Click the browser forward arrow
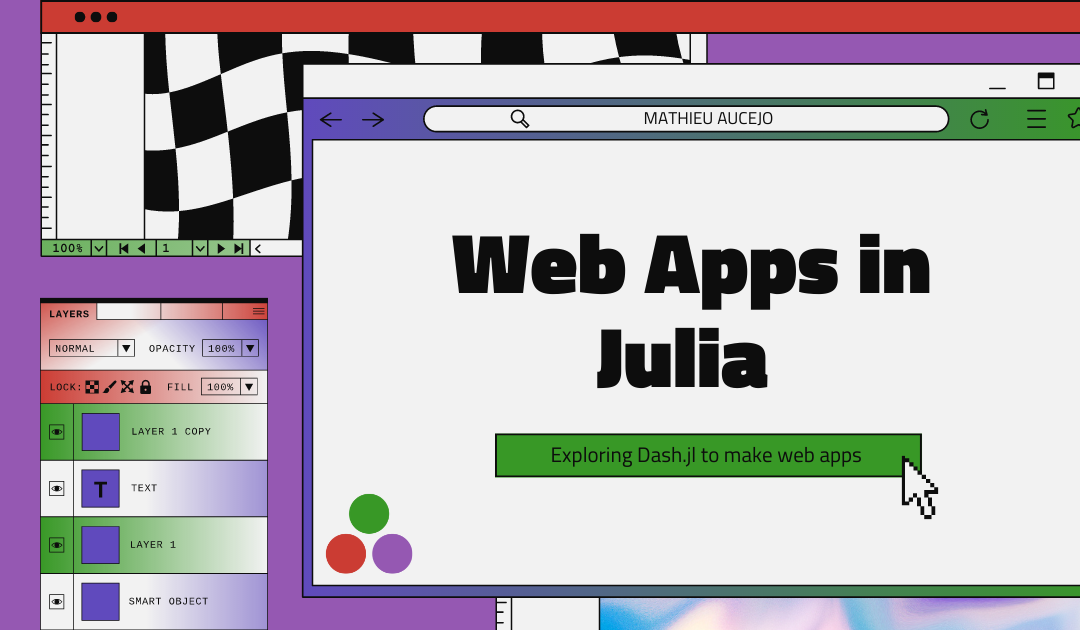Viewport: 1080px width, 630px height. click(373, 120)
